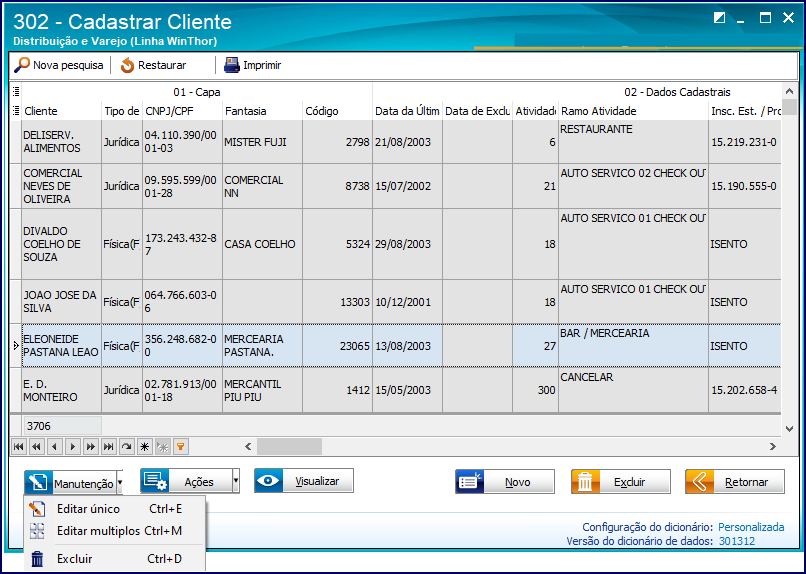The width and height of the screenshot is (806, 574).
Task: Choose Editar multiplos from the menu
Action: pos(115,530)
